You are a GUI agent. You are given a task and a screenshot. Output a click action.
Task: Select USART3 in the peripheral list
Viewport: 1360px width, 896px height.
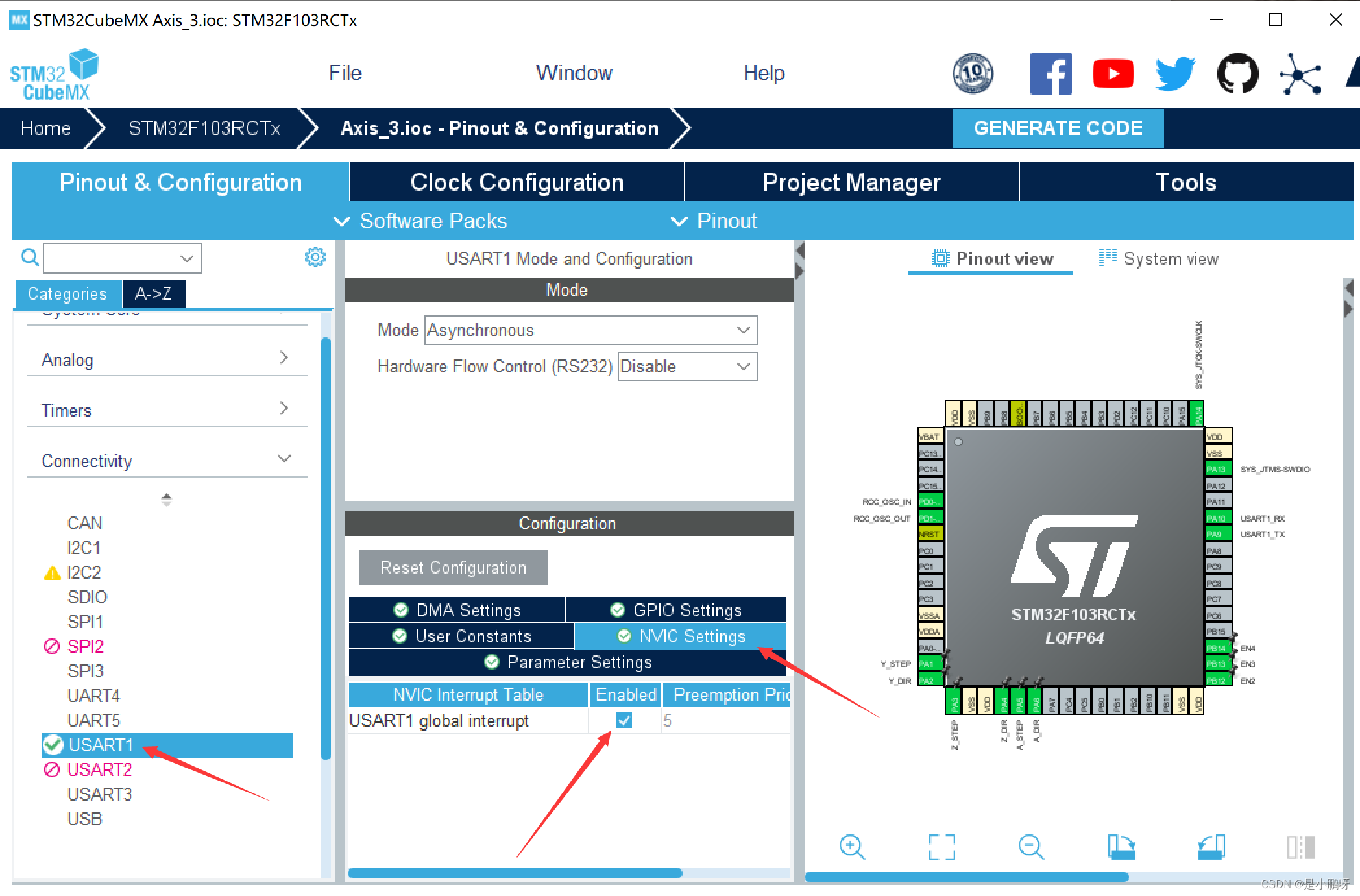point(100,794)
